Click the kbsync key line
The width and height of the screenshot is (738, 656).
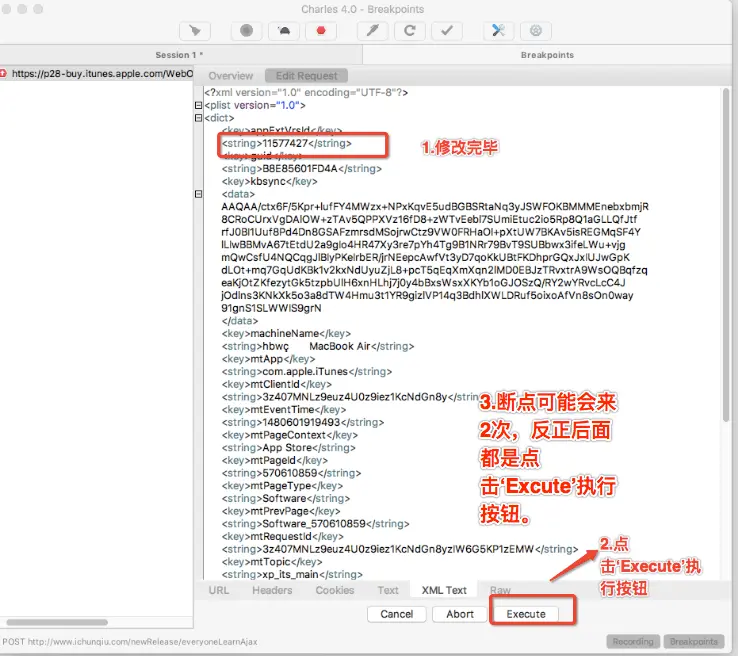coord(269,181)
